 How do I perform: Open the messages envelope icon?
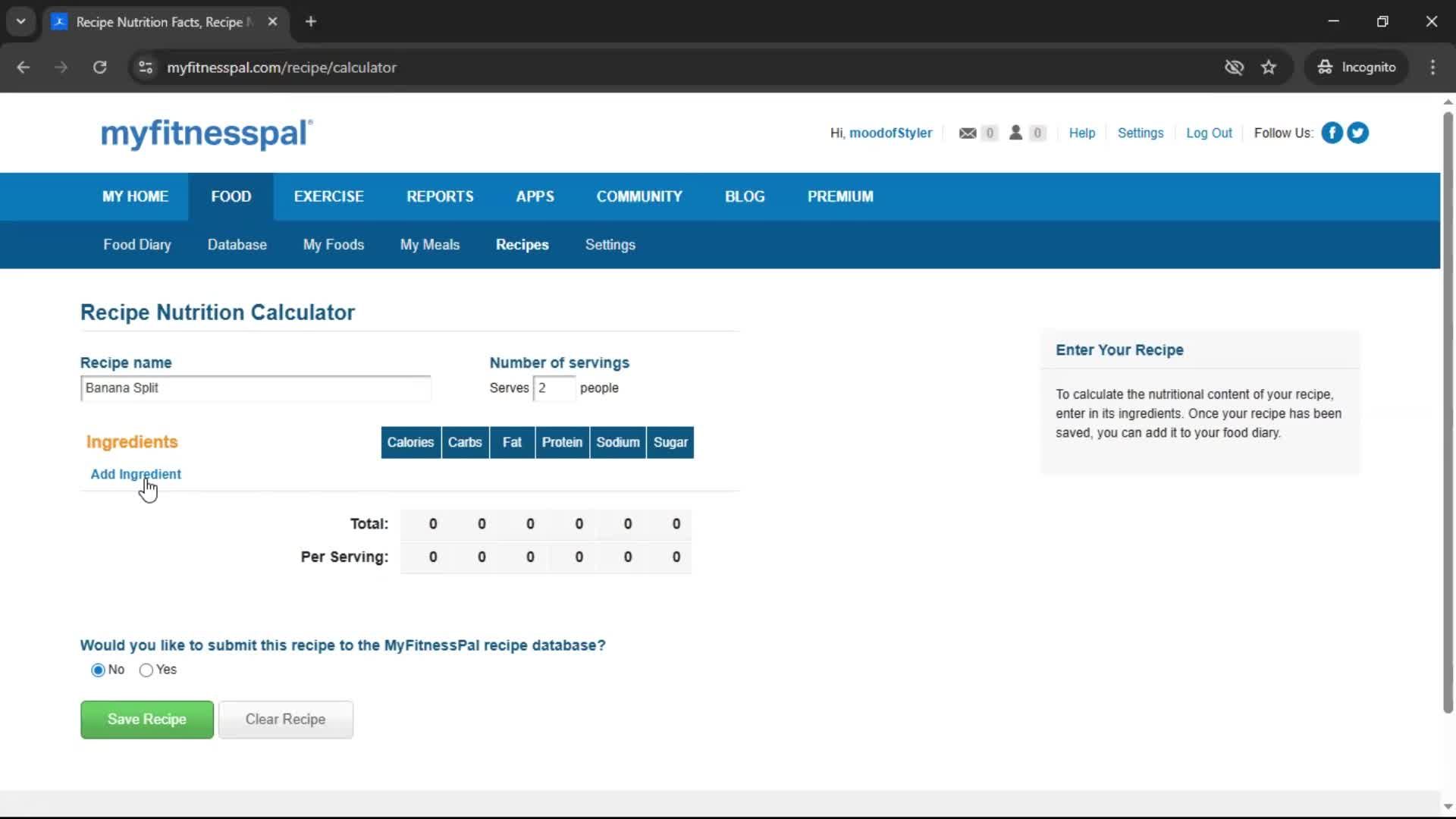click(967, 133)
